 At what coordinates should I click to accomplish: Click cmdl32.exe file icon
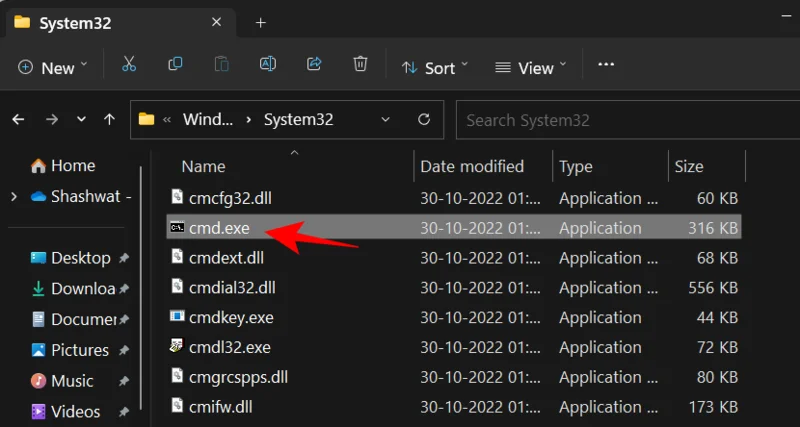click(177, 346)
